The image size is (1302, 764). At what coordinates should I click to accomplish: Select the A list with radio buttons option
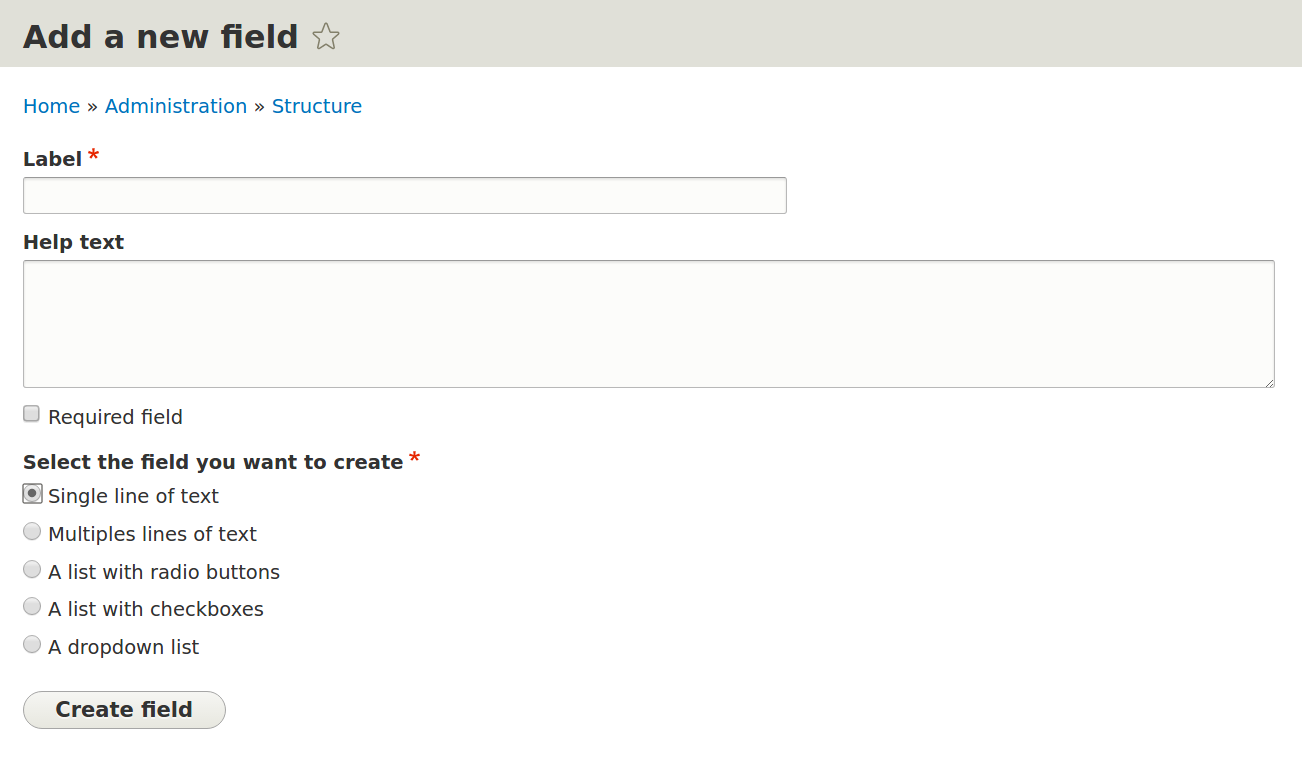(x=32, y=569)
